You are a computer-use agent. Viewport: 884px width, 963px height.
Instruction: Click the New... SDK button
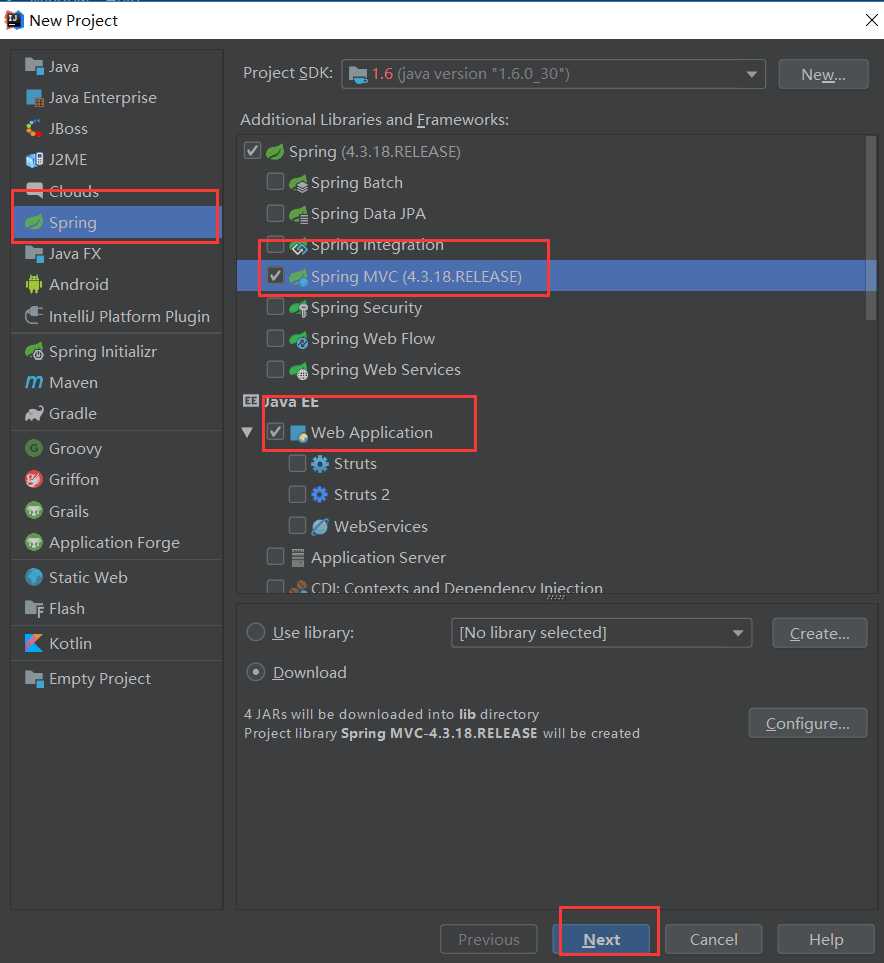pos(823,74)
